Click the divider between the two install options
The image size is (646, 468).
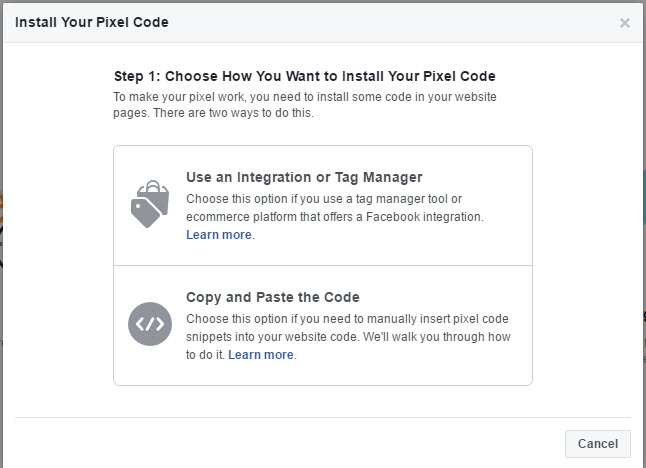pyautogui.click(x=323, y=266)
